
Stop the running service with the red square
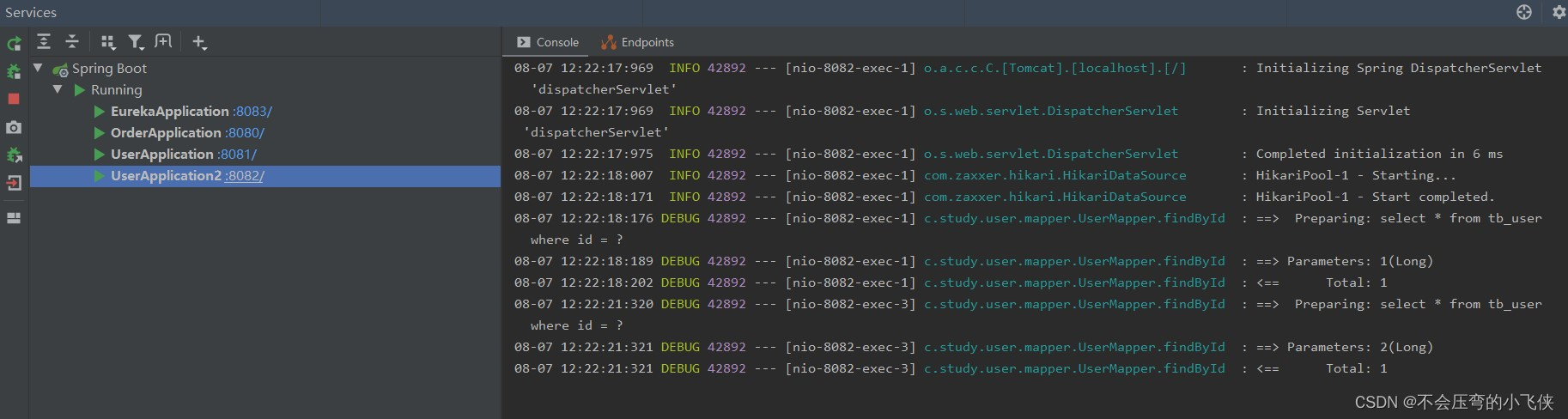[14, 99]
